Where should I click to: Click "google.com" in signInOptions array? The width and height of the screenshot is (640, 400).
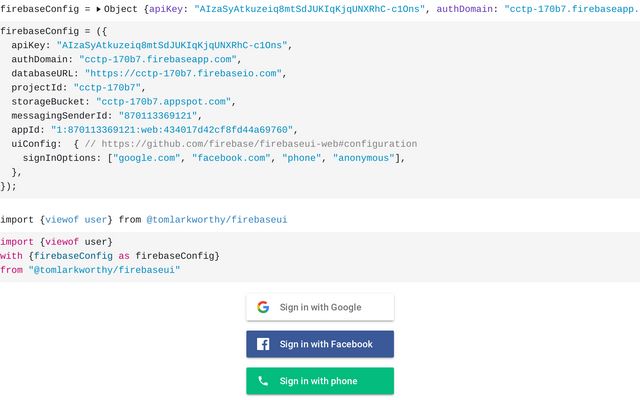pos(147,158)
